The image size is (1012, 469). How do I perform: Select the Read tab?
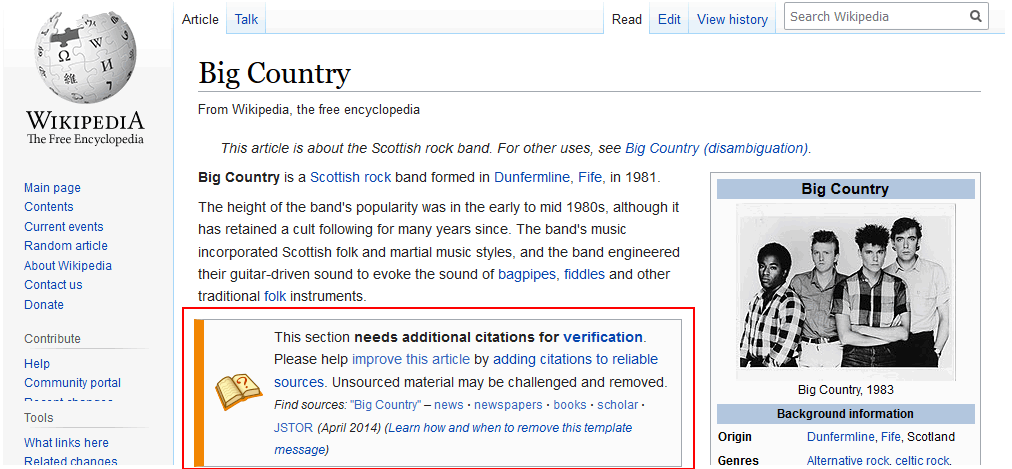click(627, 19)
